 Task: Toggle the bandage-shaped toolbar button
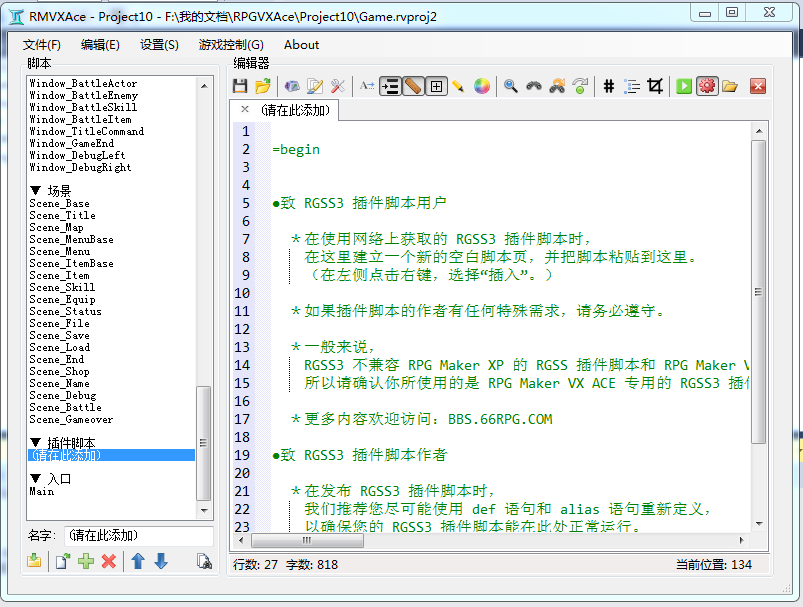(x=413, y=86)
